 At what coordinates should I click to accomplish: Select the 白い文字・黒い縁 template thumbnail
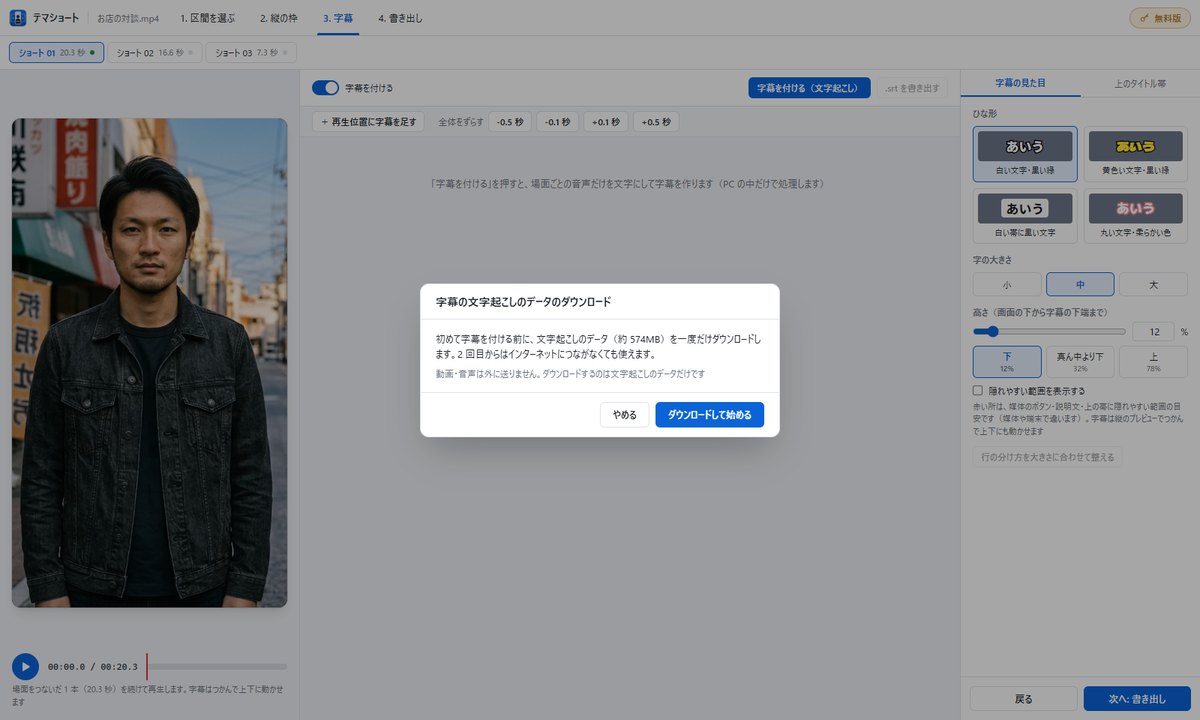point(1025,154)
